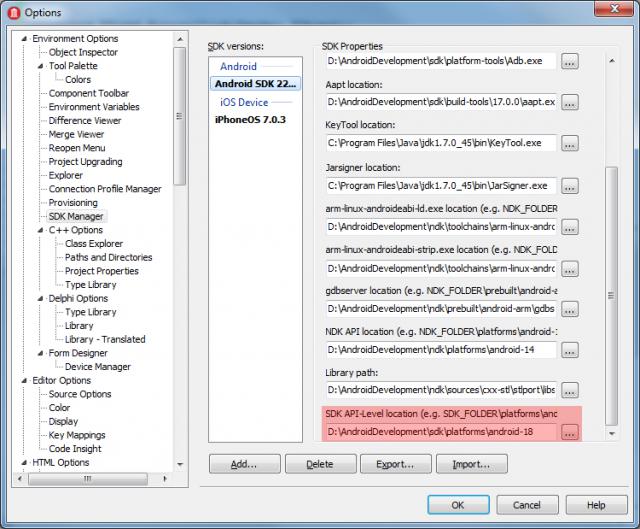640x529 pixels.
Task: Click the Export... button
Action: [396, 464]
